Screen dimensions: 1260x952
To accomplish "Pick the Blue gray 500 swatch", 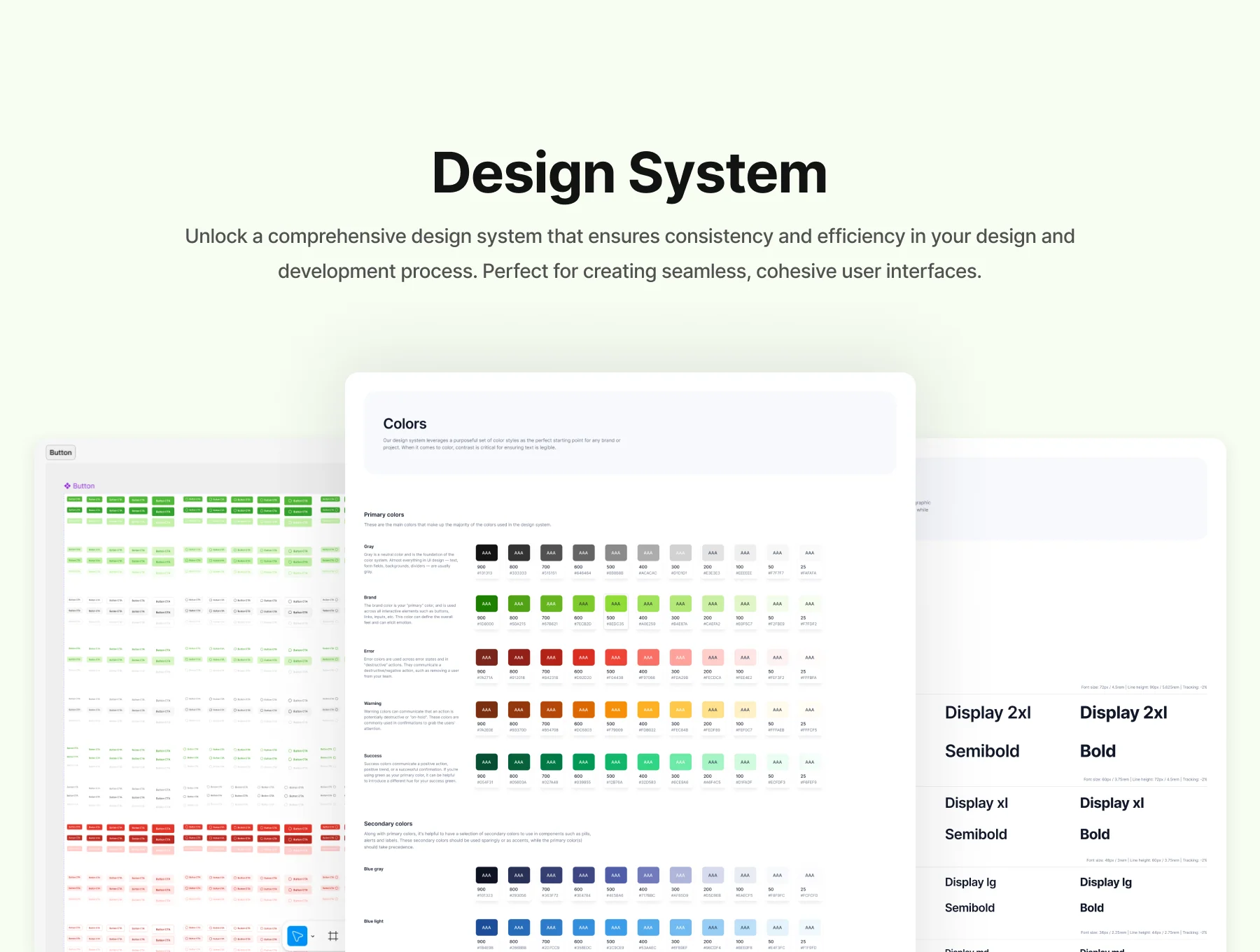I will [616, 875].
